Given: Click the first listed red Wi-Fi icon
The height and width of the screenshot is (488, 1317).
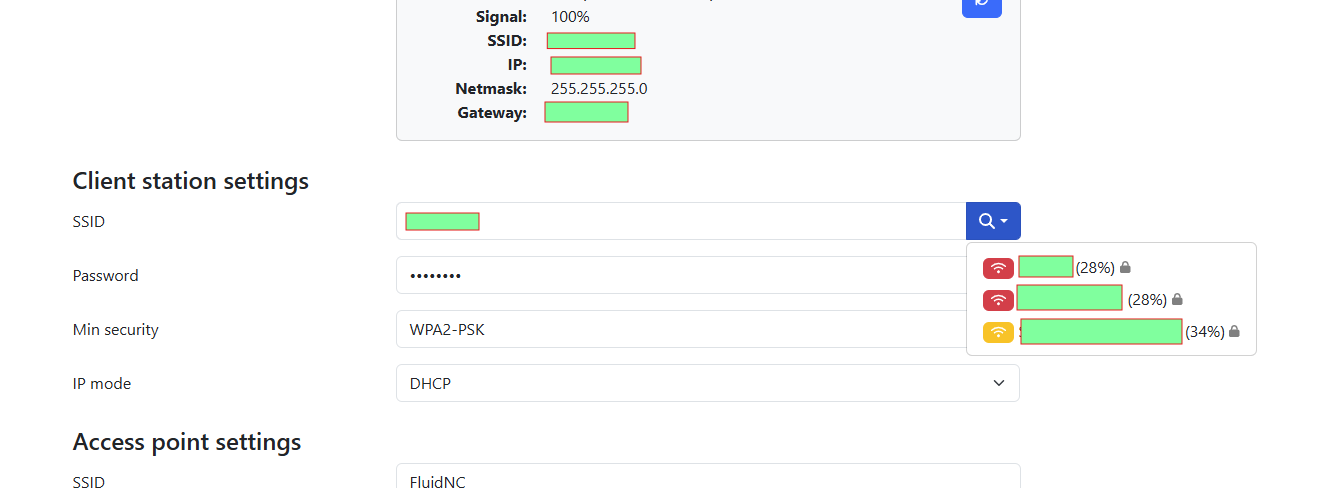Looking at the screenshot, I should click(x=998, y=268).
